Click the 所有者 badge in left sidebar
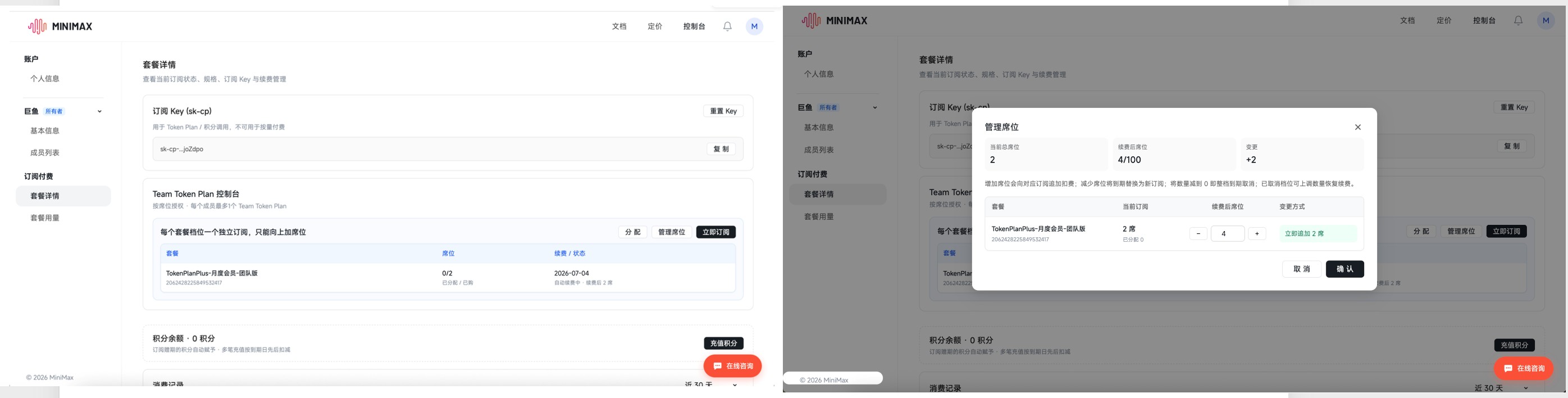 pos(54,111)
